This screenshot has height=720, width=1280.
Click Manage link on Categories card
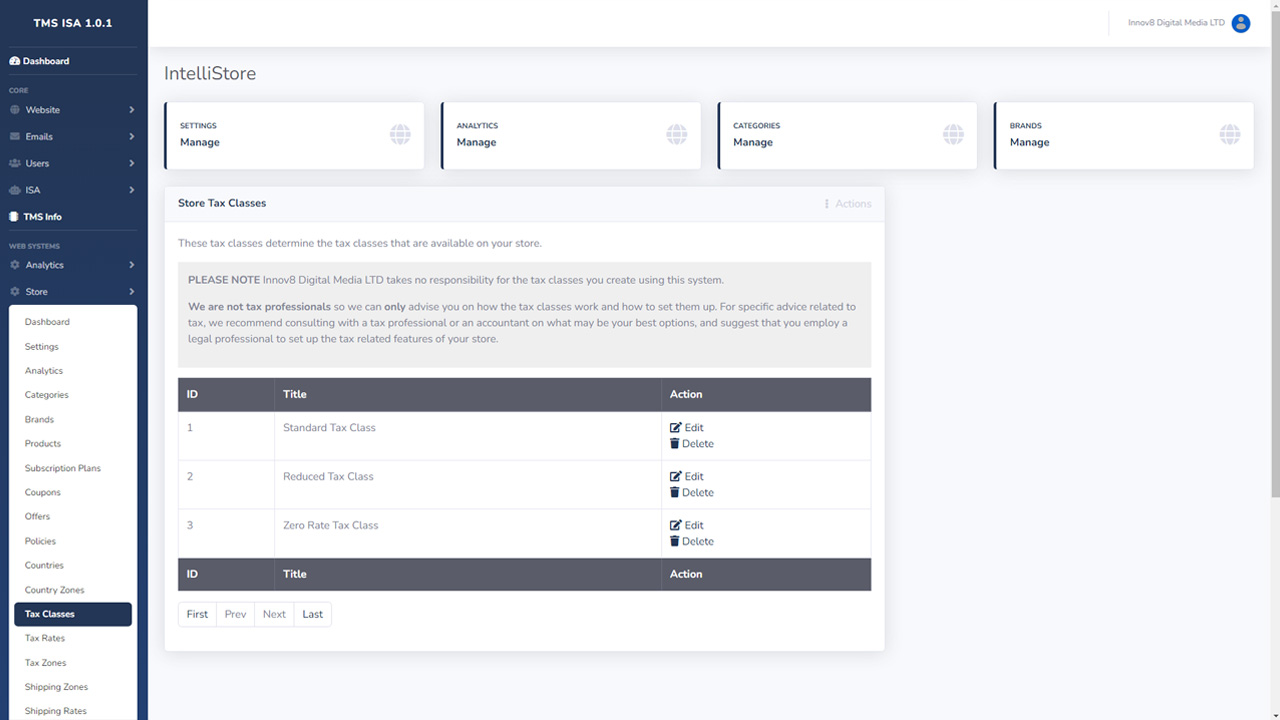point(753,142)
